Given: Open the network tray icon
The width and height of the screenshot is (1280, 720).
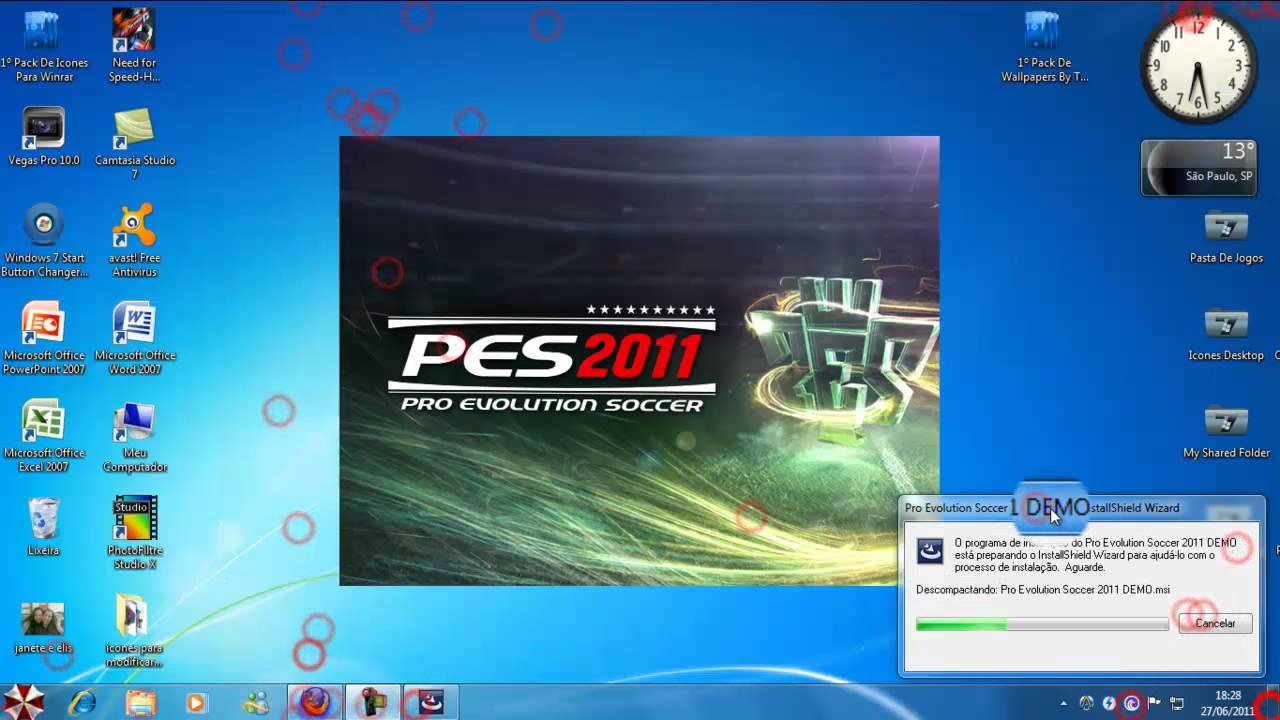Looking at the screenshot, I should 1177,703.
